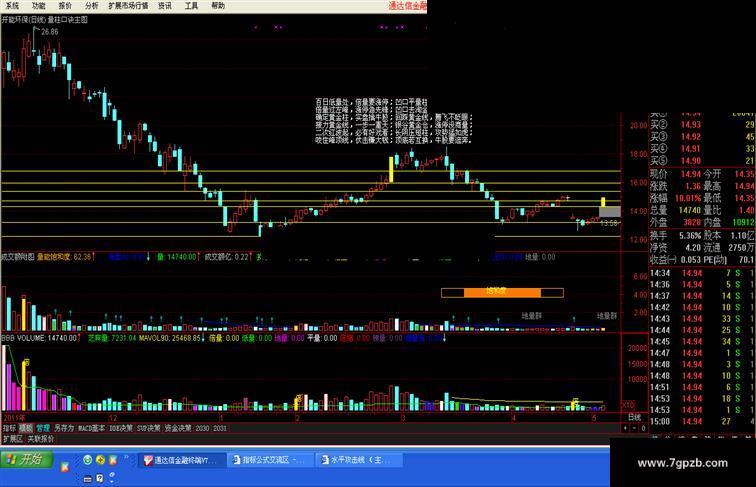
Task: Click the yellow quick-launch icon in taskbar
Action: click(100, 460)
